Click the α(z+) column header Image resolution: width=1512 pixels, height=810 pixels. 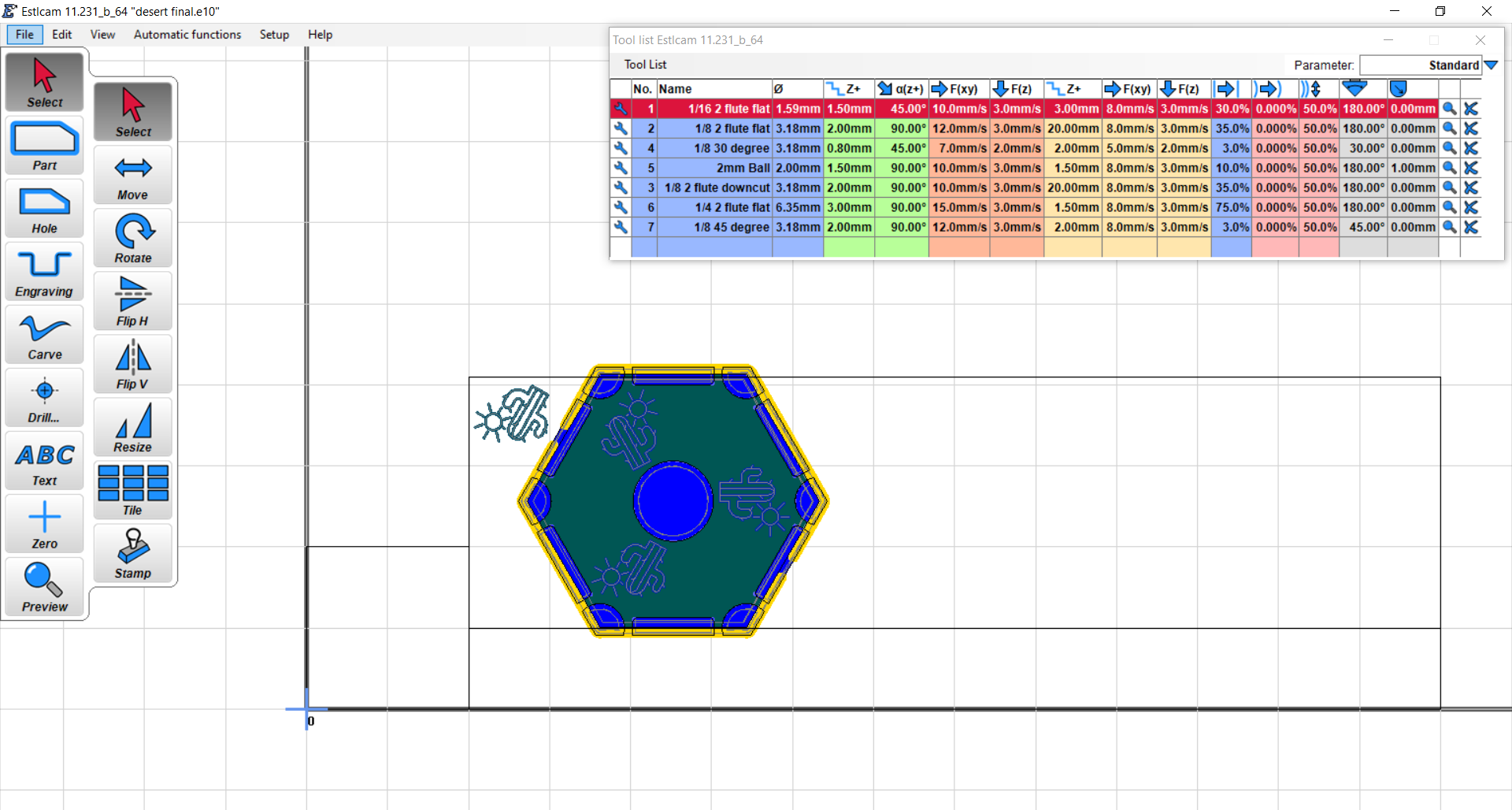click(902, 89)
